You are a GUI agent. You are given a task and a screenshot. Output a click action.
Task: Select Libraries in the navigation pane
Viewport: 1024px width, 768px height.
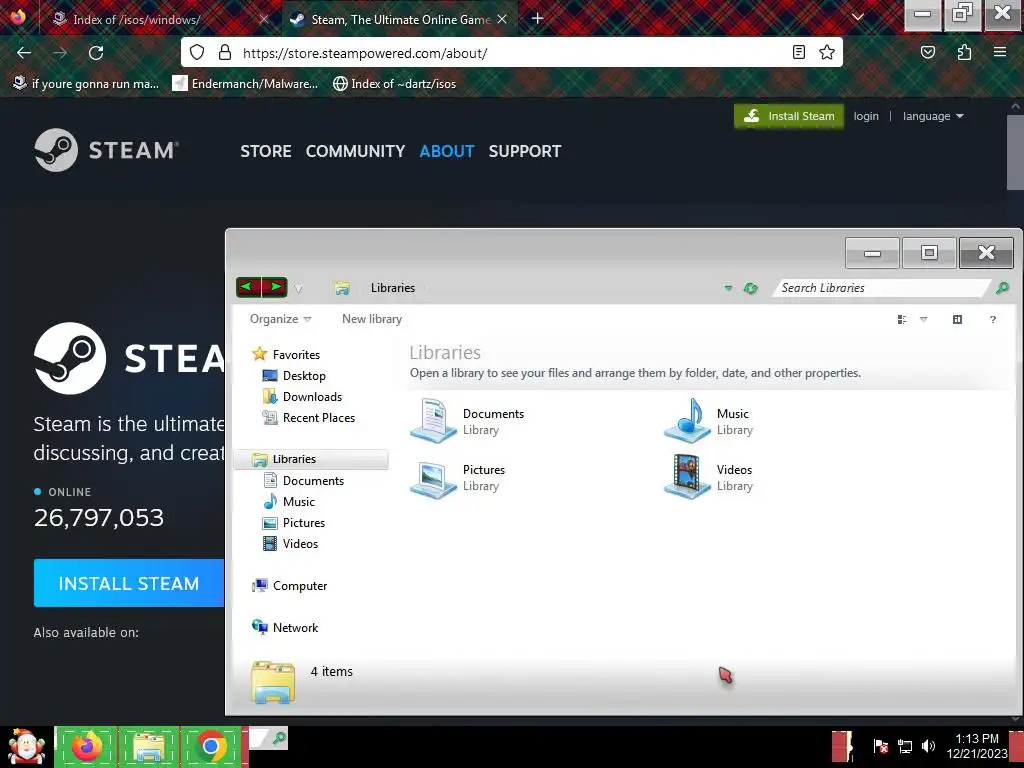click(x=311, y=459)
